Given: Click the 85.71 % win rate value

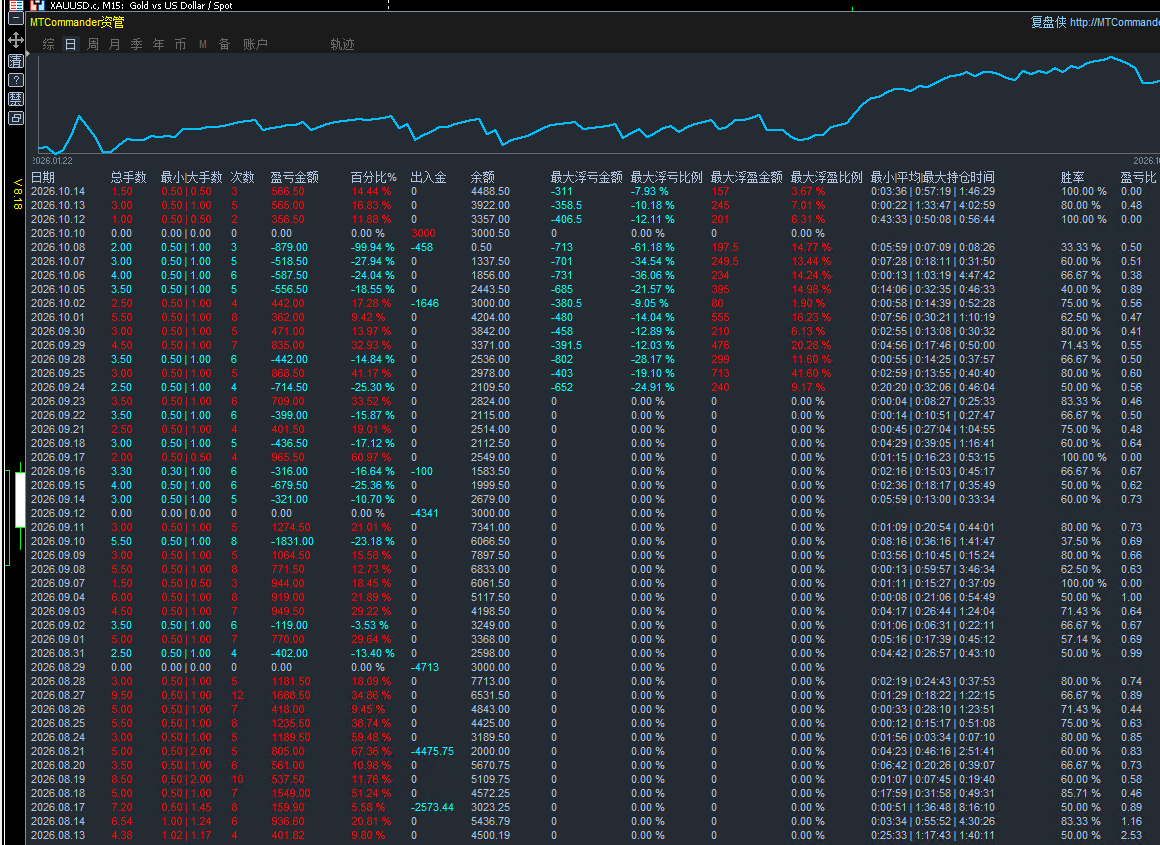Looking at the screenshot, I should [1081, 793].
